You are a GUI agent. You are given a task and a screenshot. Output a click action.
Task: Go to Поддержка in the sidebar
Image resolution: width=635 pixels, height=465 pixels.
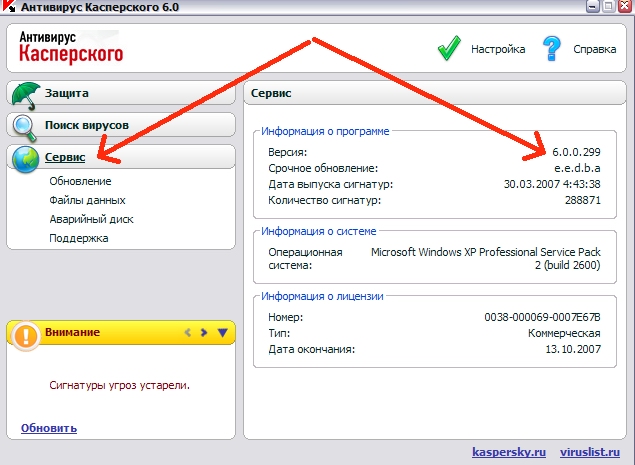78,238
